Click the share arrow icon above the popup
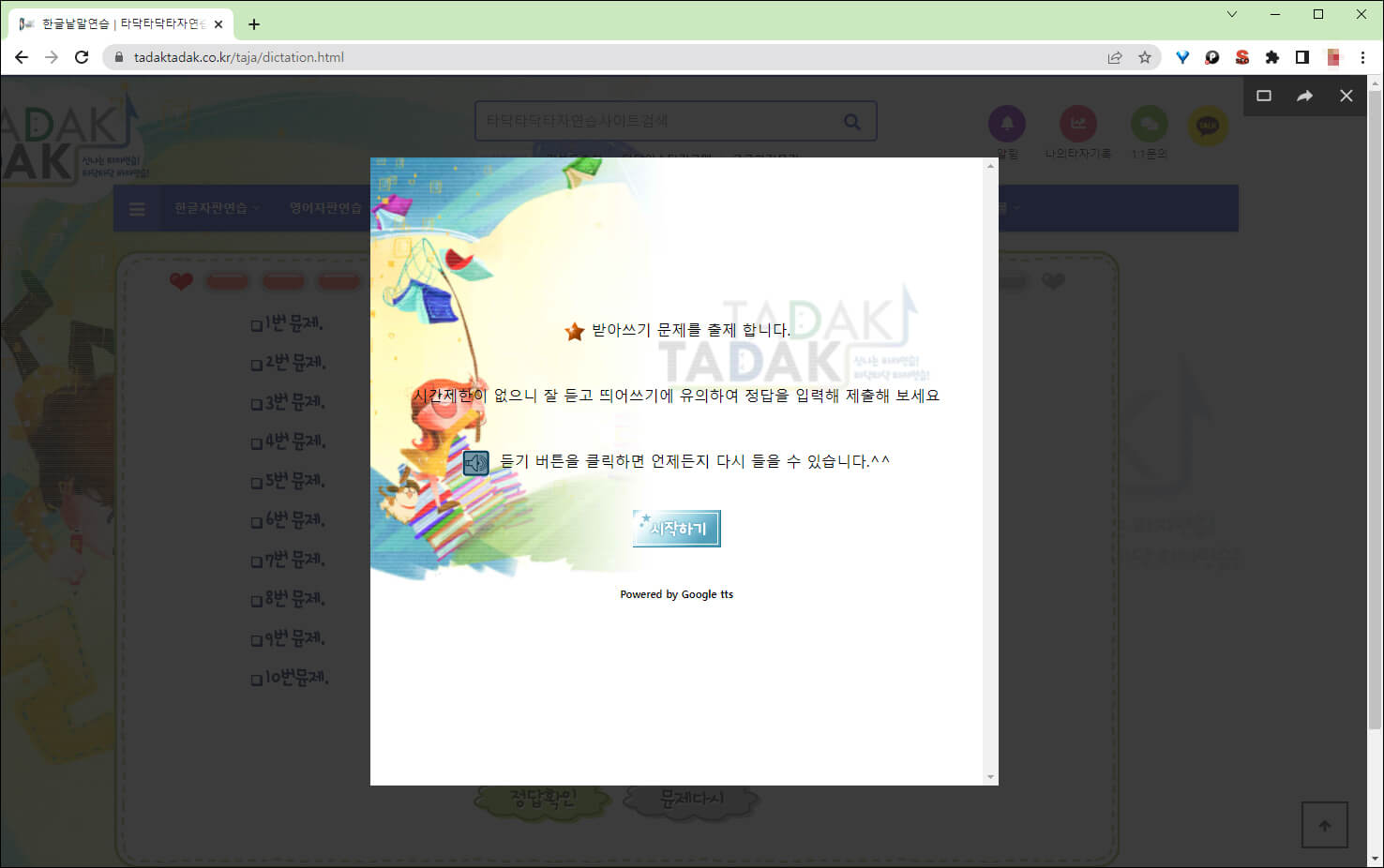This screenshot has width=1384, height=868. pyautogui.click(x=1304, y=95)
